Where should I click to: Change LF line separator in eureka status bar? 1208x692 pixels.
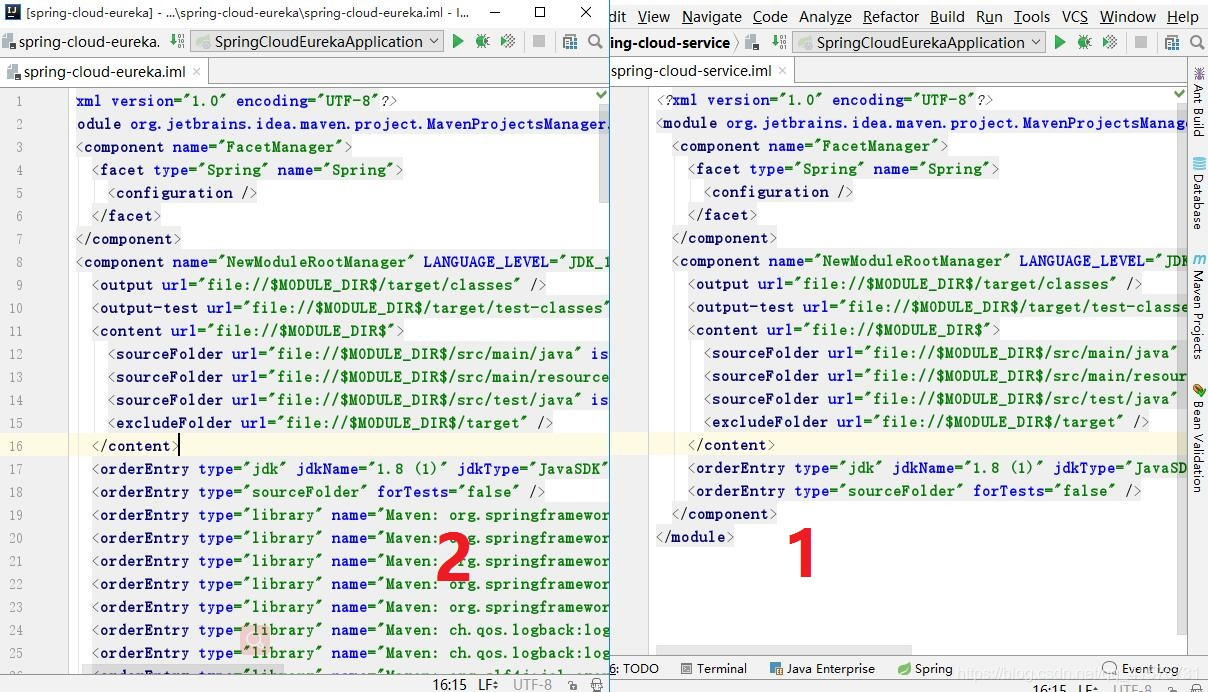tap(489, 685)
